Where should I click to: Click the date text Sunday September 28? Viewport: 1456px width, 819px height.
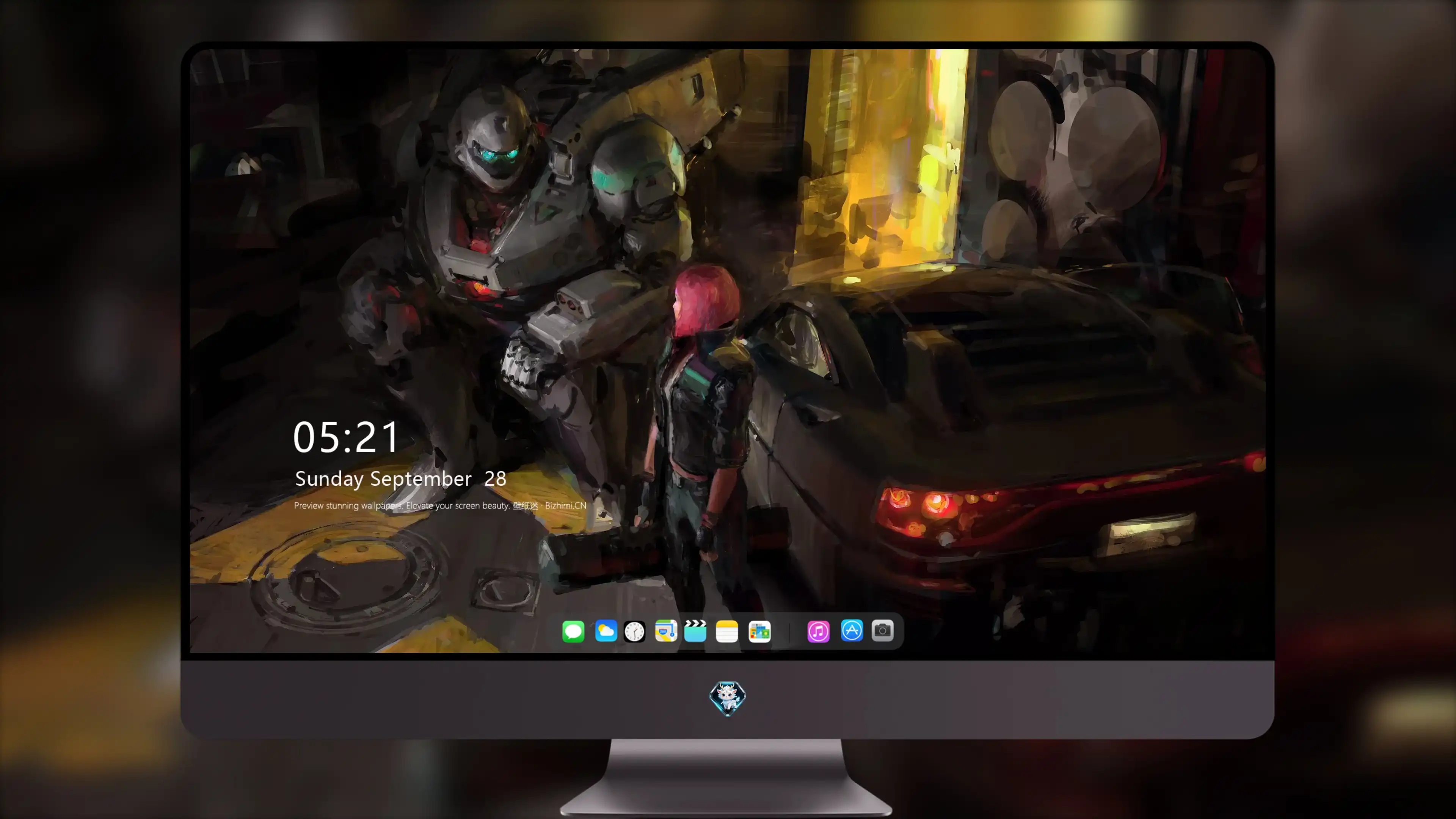(x=401, y=479)
